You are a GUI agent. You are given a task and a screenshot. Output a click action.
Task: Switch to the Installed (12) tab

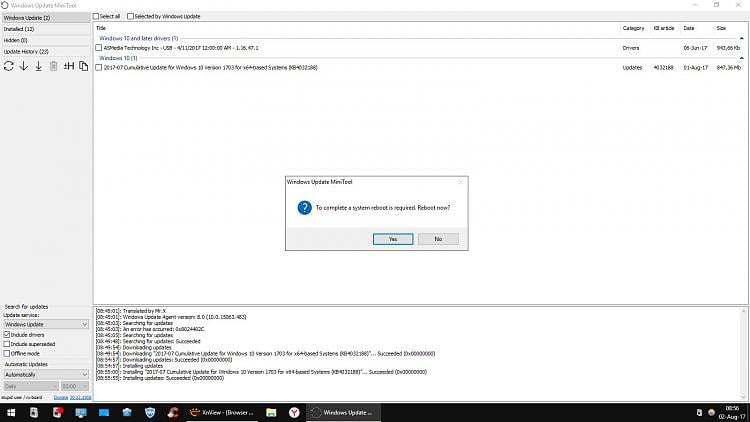[x=46, y=29]
